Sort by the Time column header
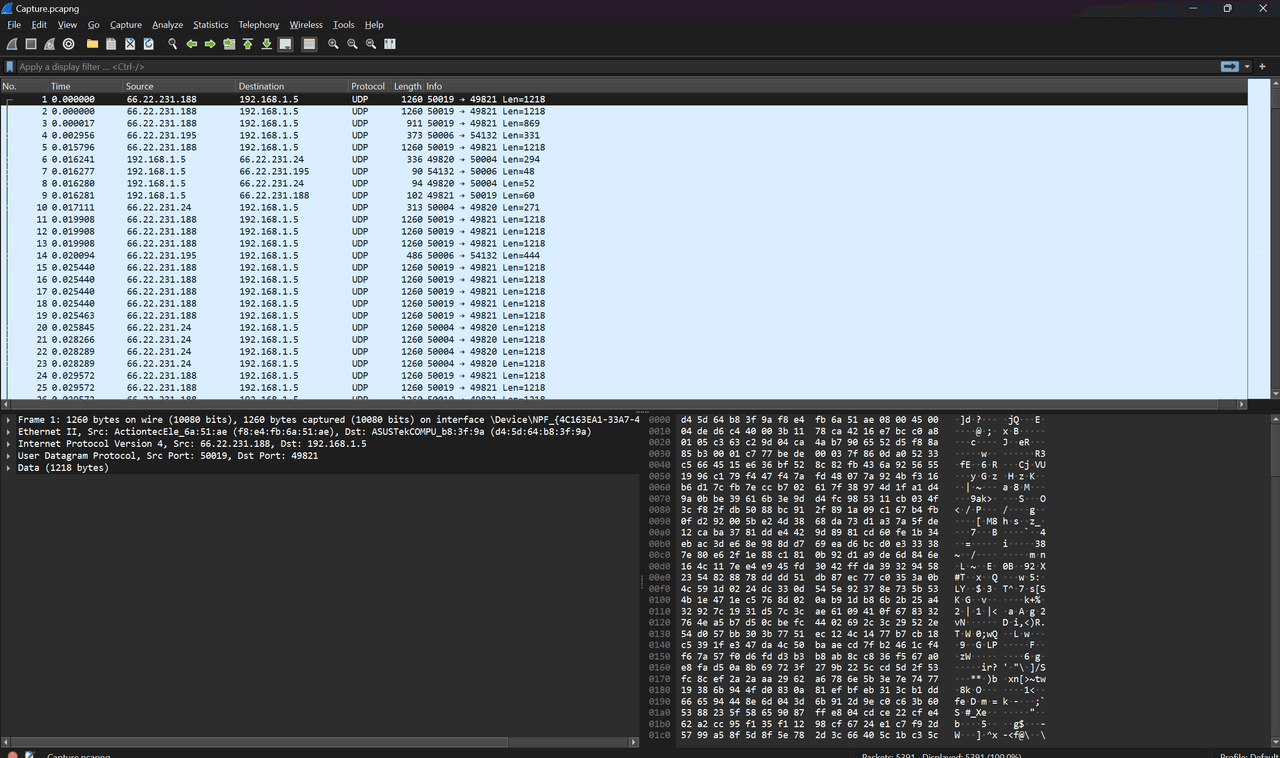This screenshot has height=758, width=1280. click(x=86, y=86)
